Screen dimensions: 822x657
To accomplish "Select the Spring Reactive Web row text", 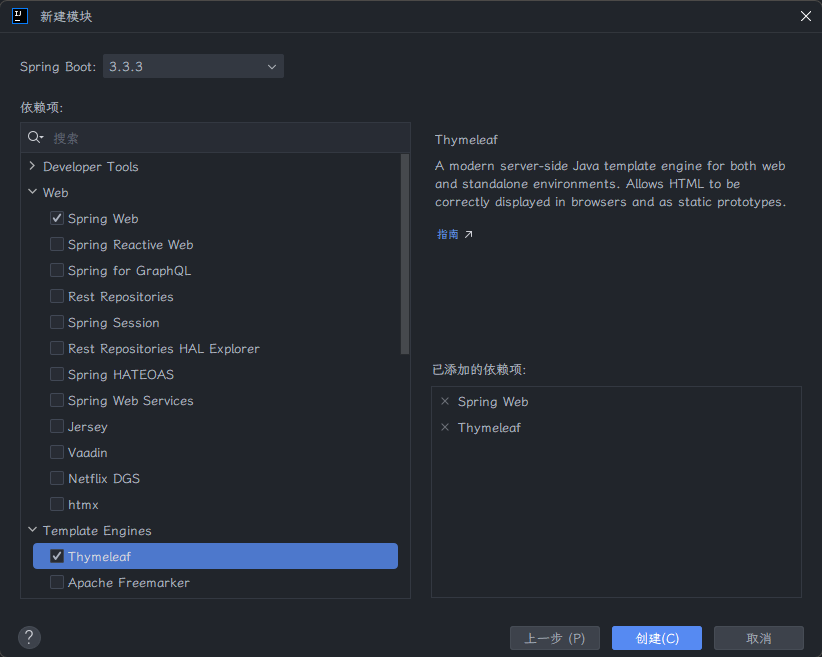I will (x=131, y=245).
